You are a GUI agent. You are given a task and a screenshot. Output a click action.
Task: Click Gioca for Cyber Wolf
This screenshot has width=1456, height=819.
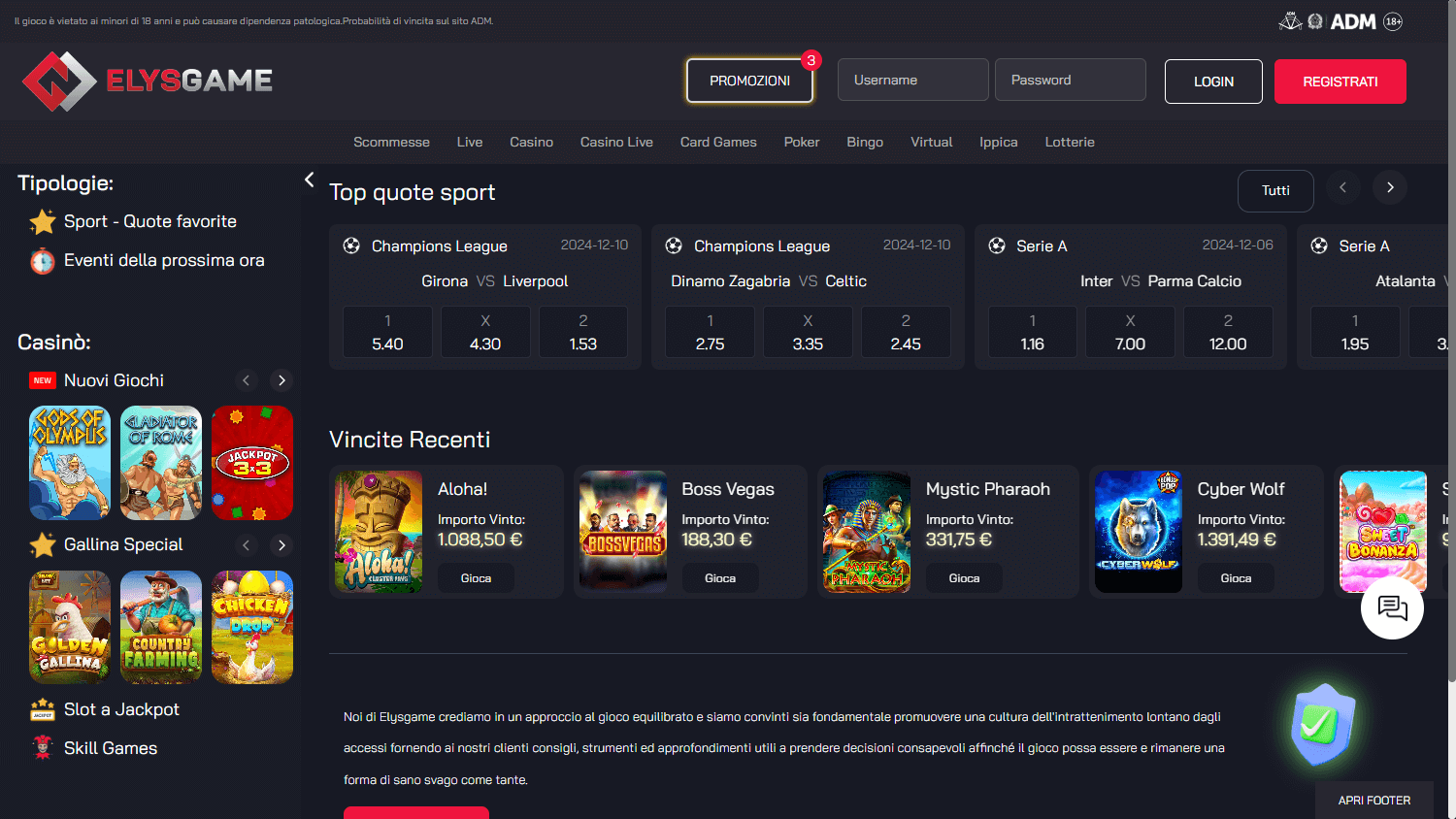(x=1236, y=578)
